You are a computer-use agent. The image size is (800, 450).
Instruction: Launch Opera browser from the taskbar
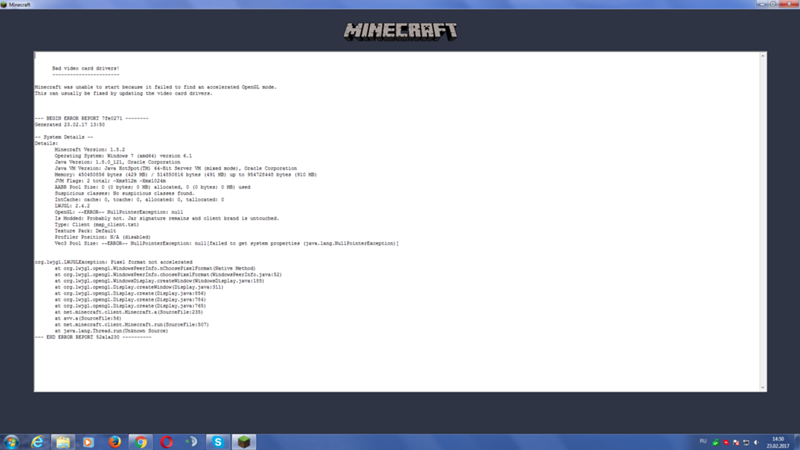[166, 442]
